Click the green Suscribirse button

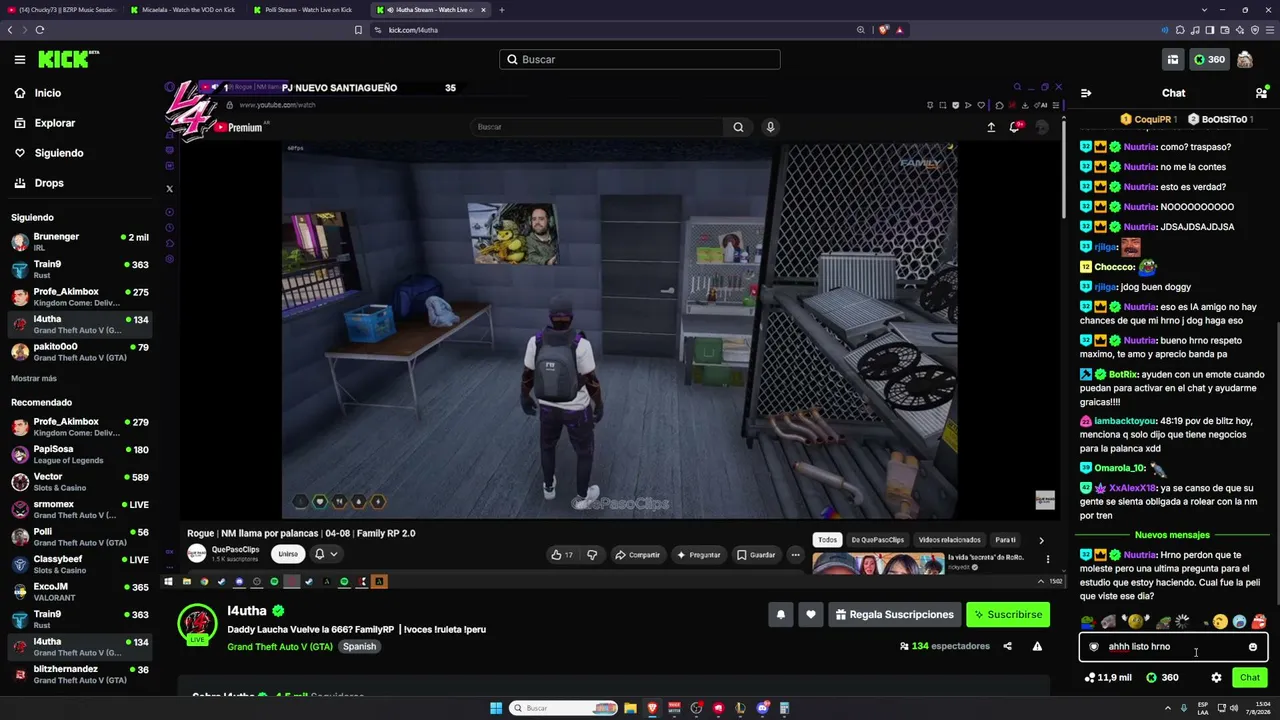coord(1008,615)
